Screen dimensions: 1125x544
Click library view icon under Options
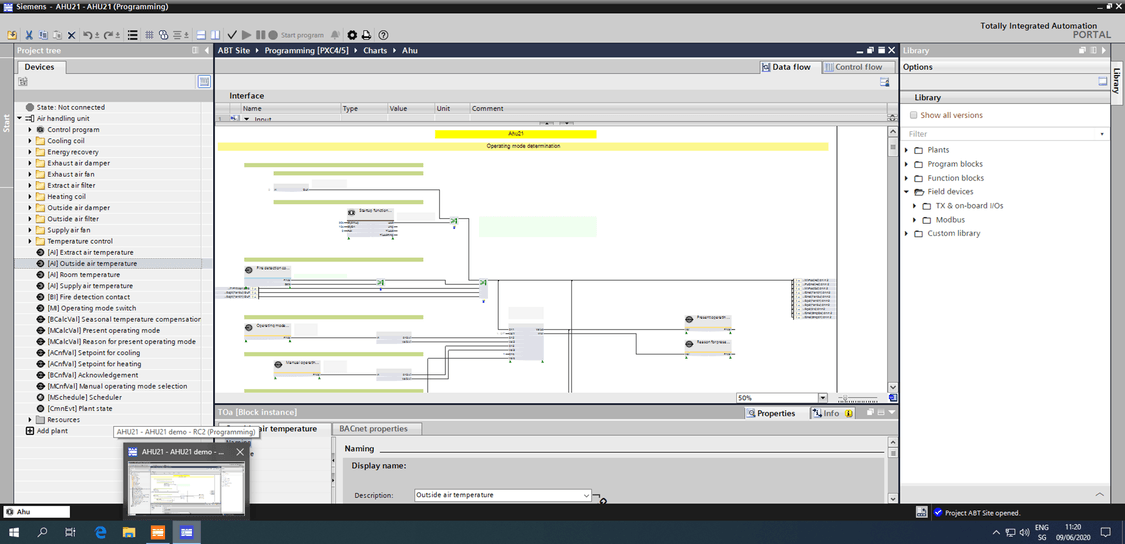pyautogui.click(x=1102, y=82)
